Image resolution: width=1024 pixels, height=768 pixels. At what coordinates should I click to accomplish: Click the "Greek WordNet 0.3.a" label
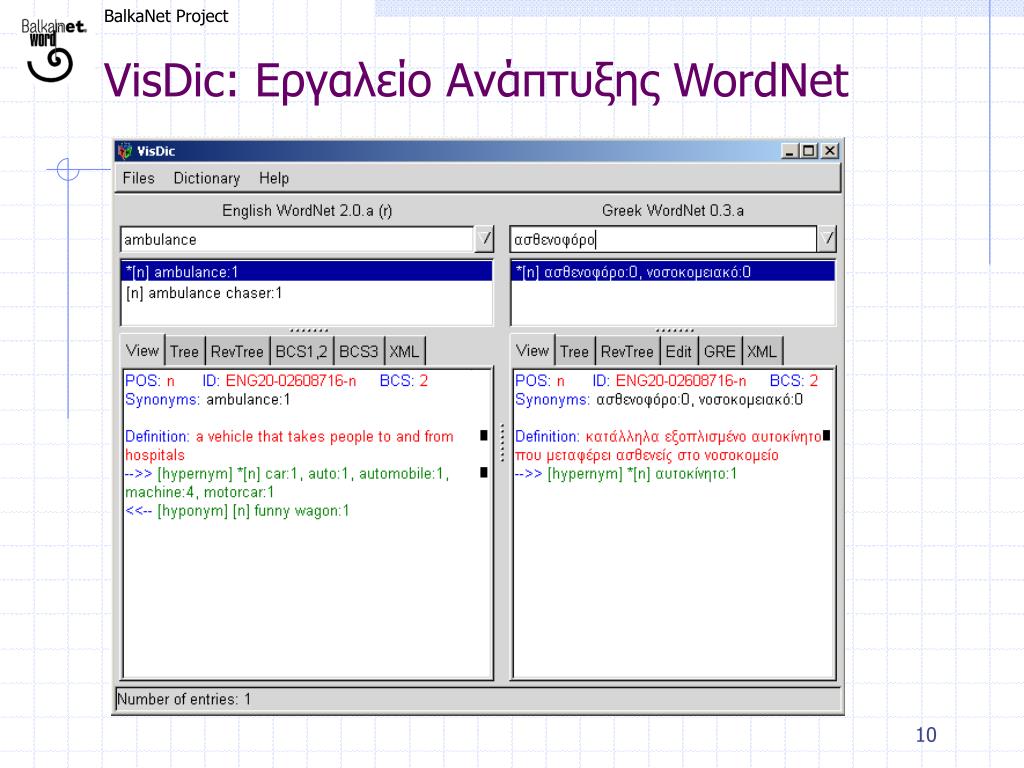673,210
